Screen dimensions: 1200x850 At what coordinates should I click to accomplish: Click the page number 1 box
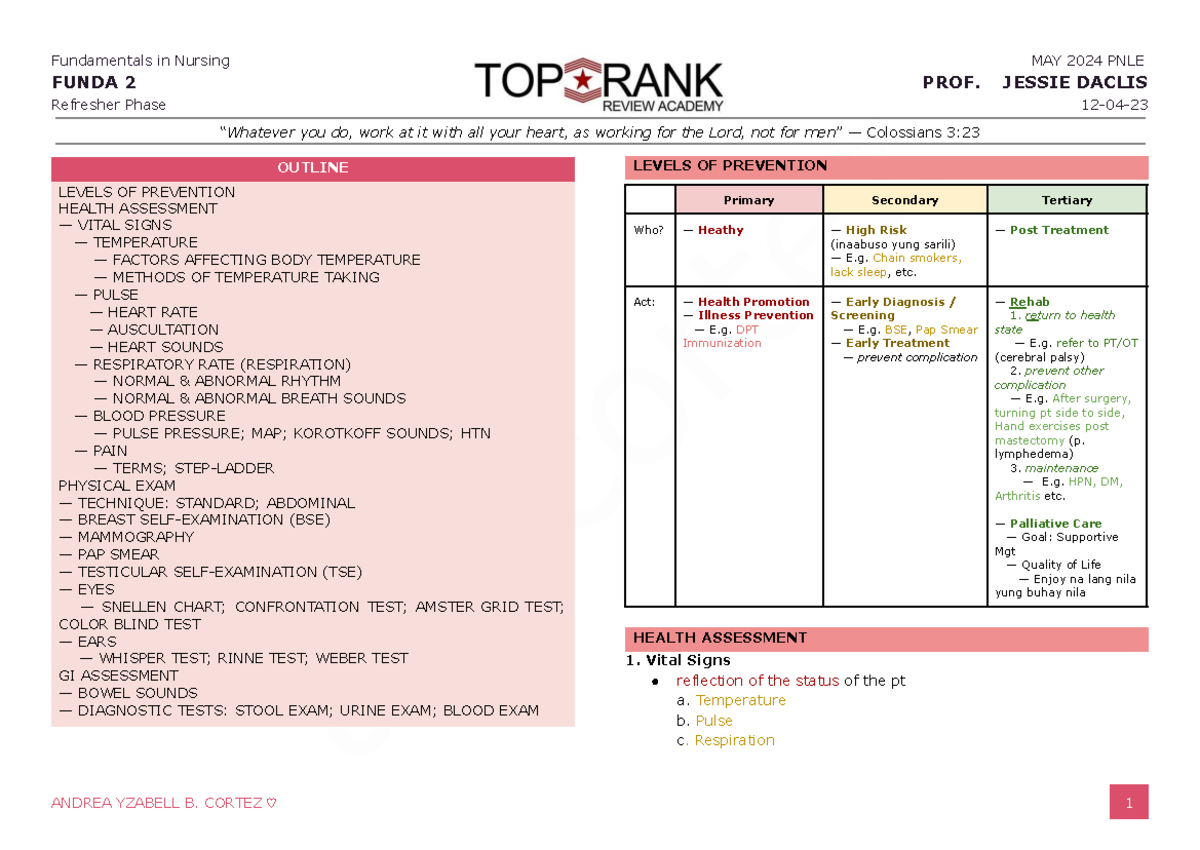coord(1128,802)
